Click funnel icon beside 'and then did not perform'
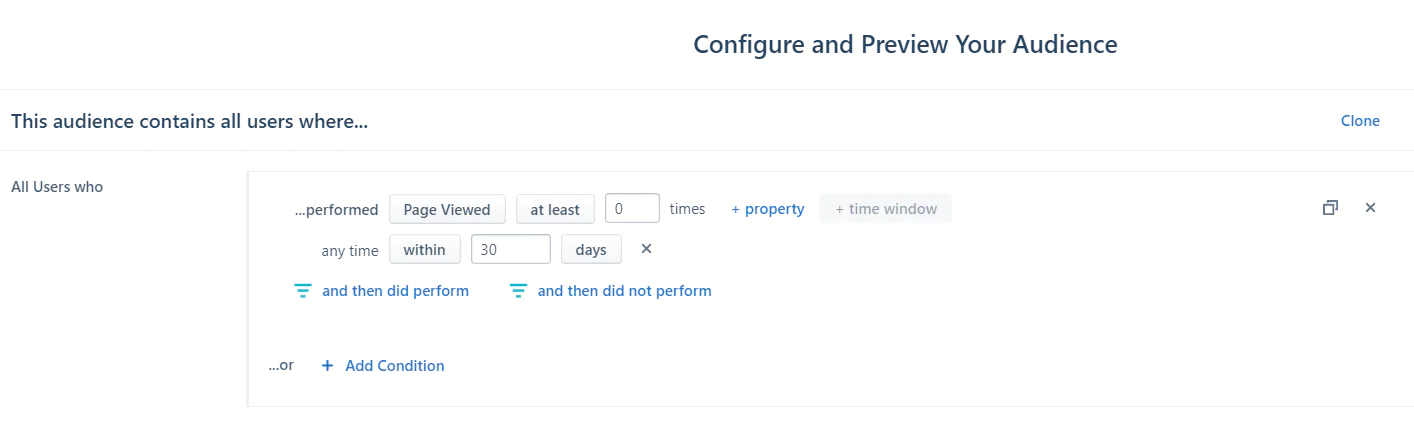1414x426 pixels. click(518, 291)
